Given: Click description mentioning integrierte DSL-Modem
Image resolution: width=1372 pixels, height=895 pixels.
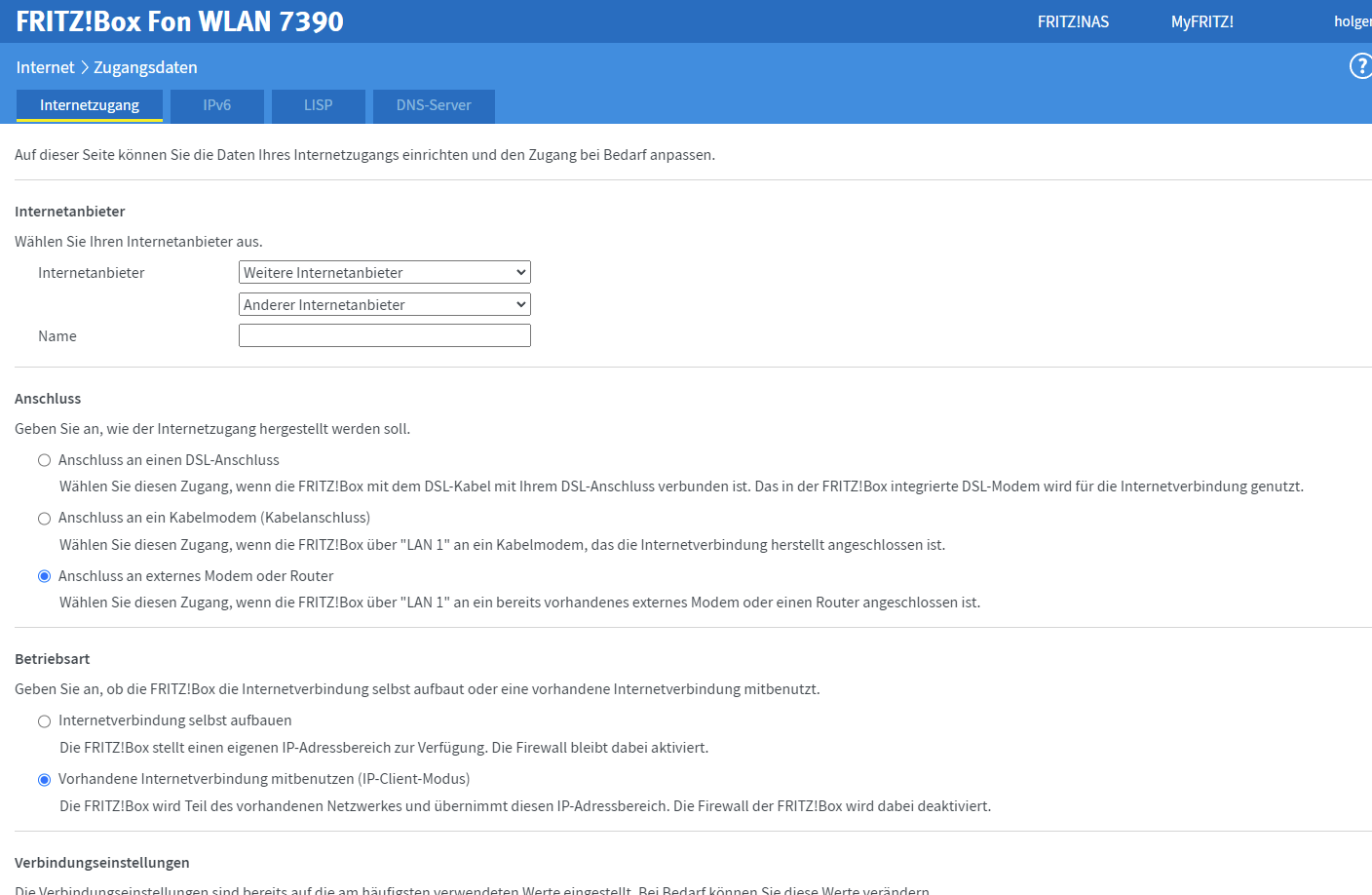Looking at the screenshot, I should point(681,486).
